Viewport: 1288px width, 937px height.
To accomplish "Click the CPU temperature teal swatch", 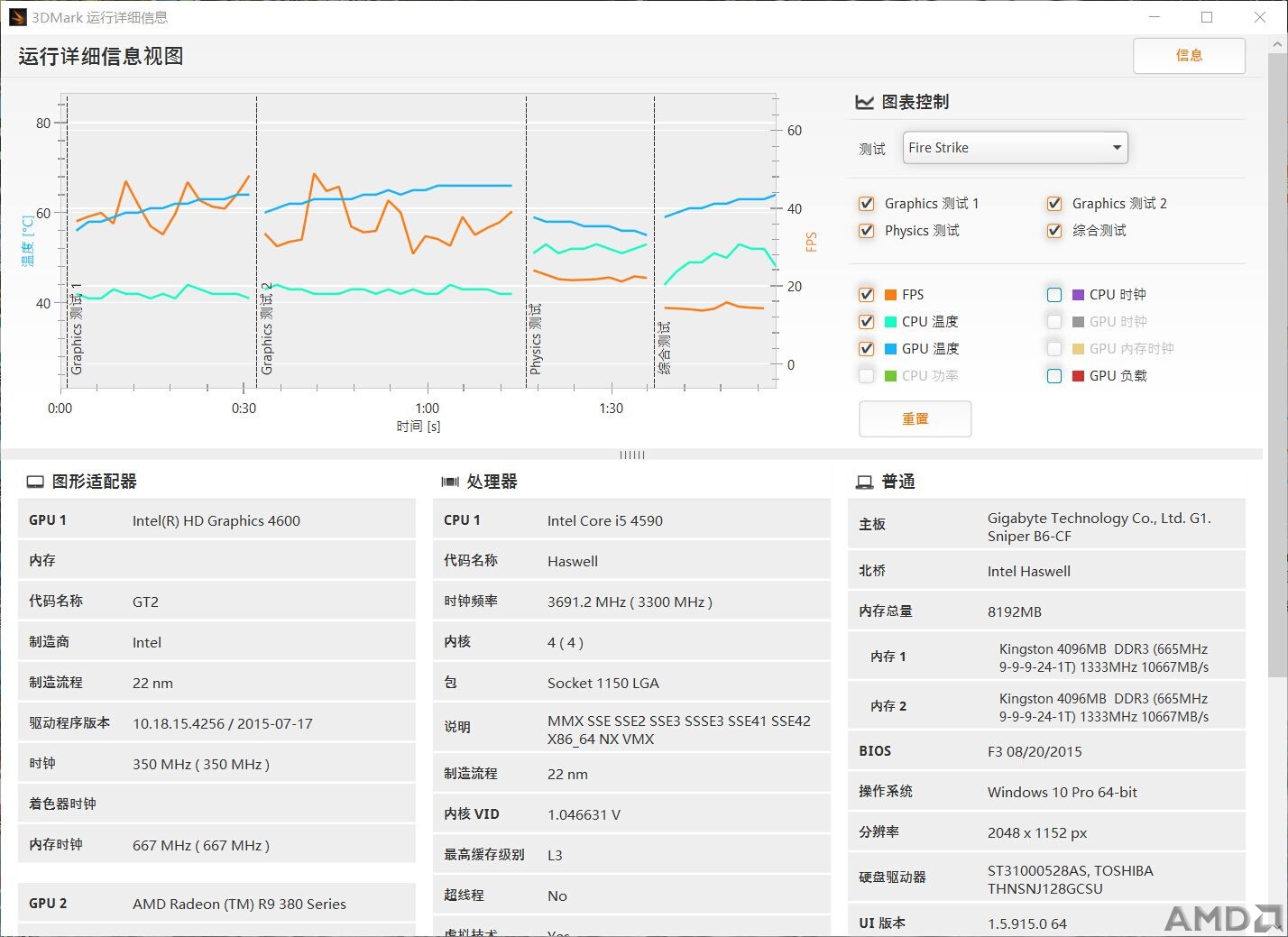I will (x=890, y=322).
